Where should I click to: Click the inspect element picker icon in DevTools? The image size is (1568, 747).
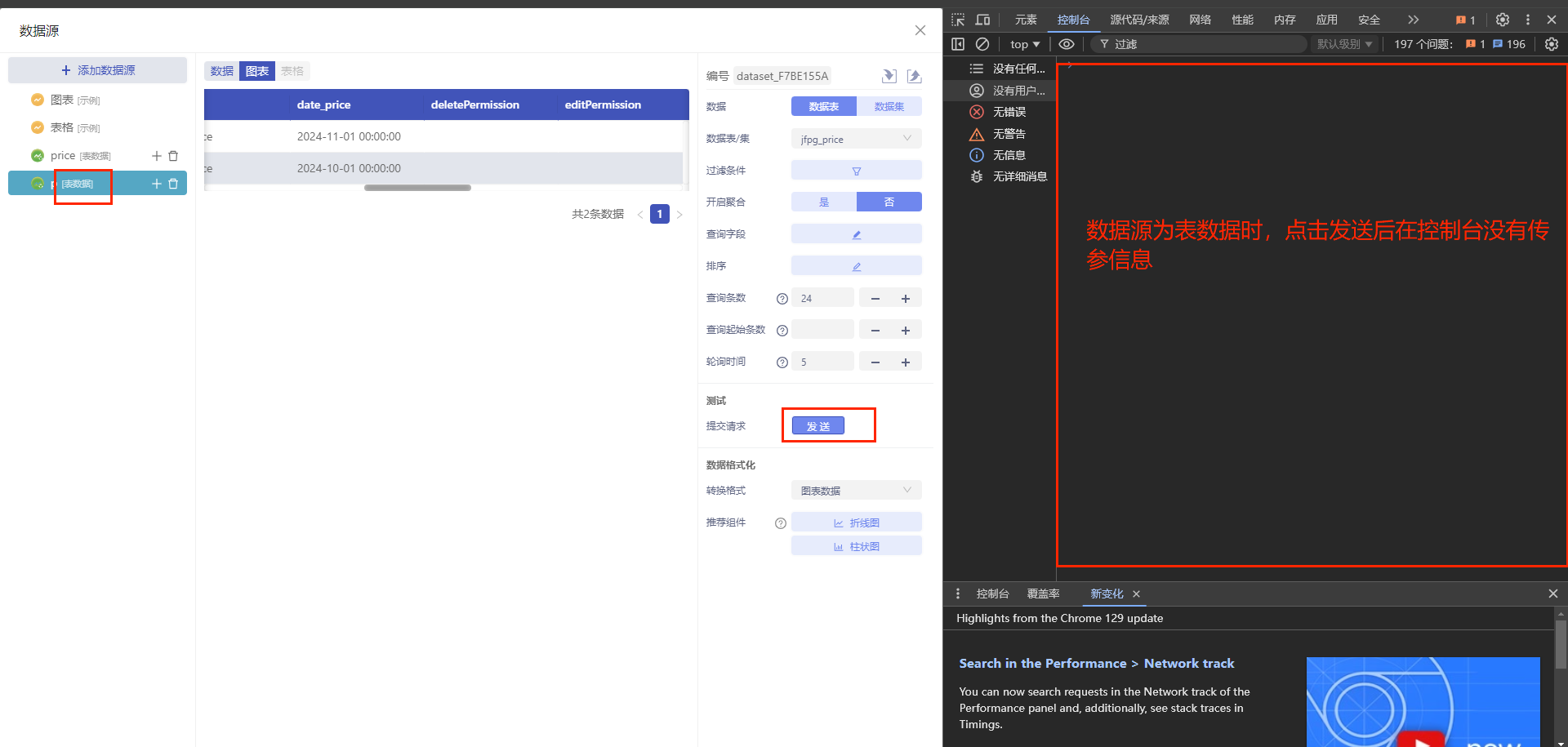[958, 20]
